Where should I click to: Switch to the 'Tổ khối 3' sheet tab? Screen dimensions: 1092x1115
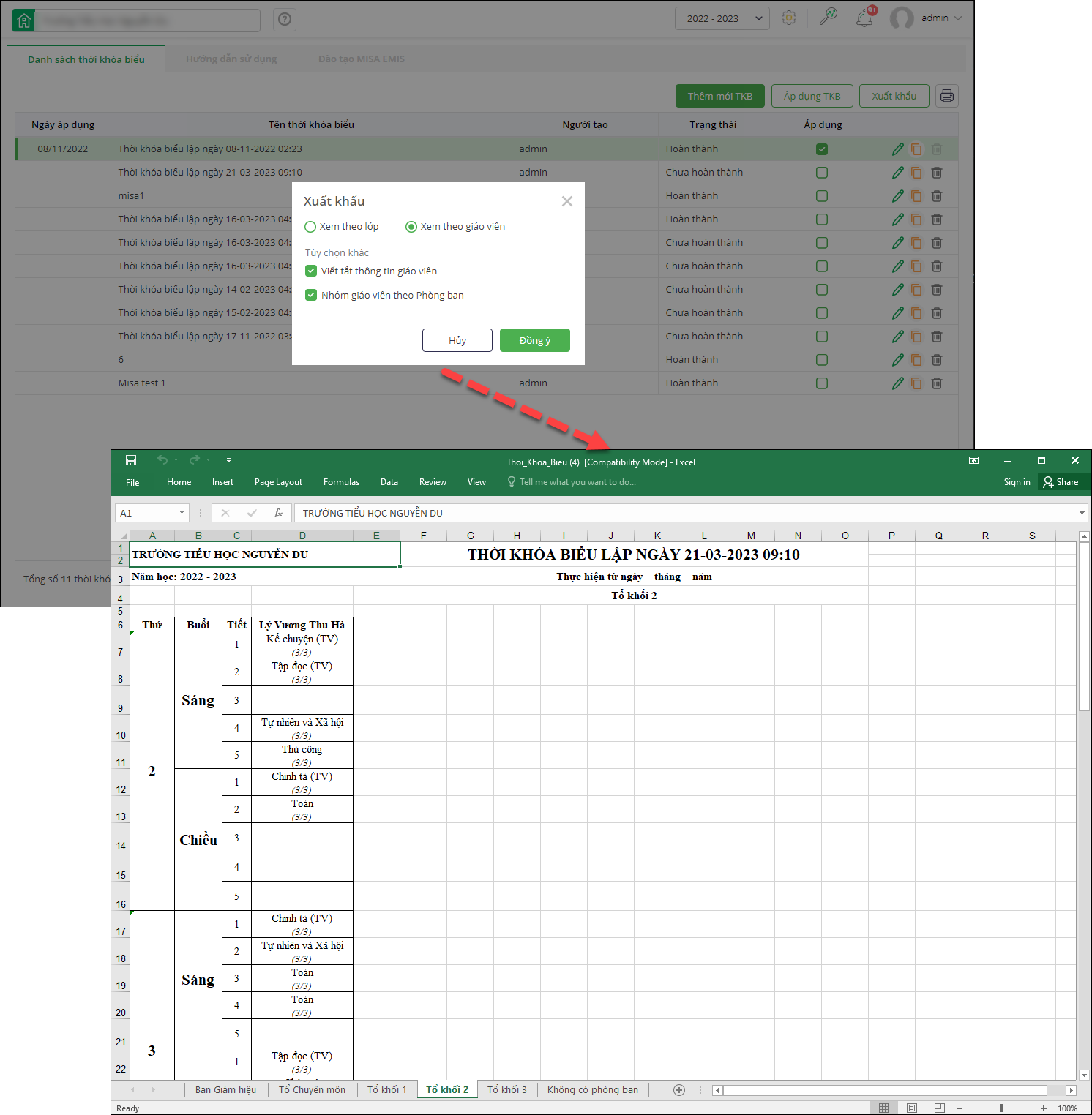point(506,1090)
